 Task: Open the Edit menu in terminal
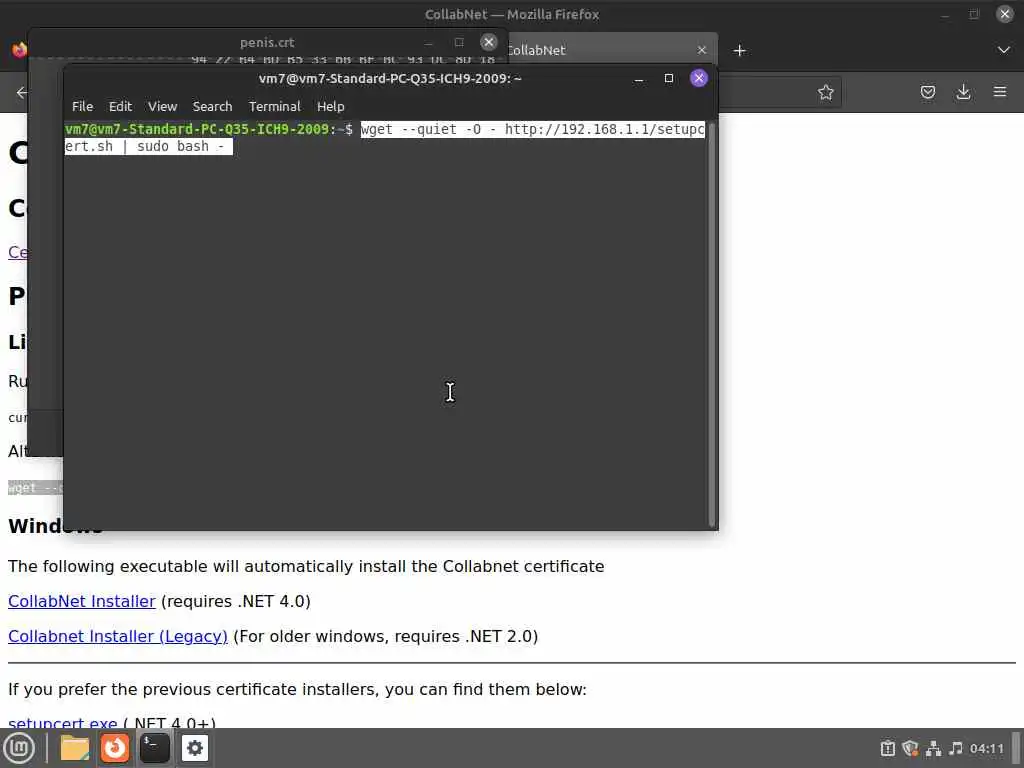click(x=120, y=106)
